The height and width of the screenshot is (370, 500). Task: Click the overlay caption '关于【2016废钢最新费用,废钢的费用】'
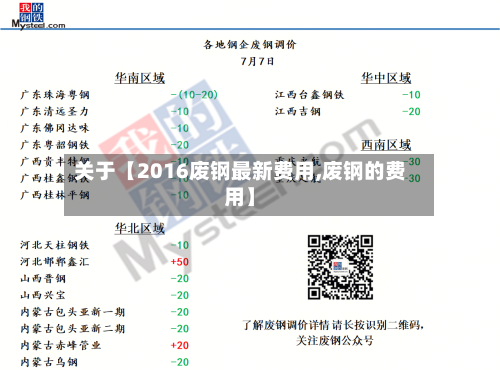pyautogui.click(x=240, y=184)
